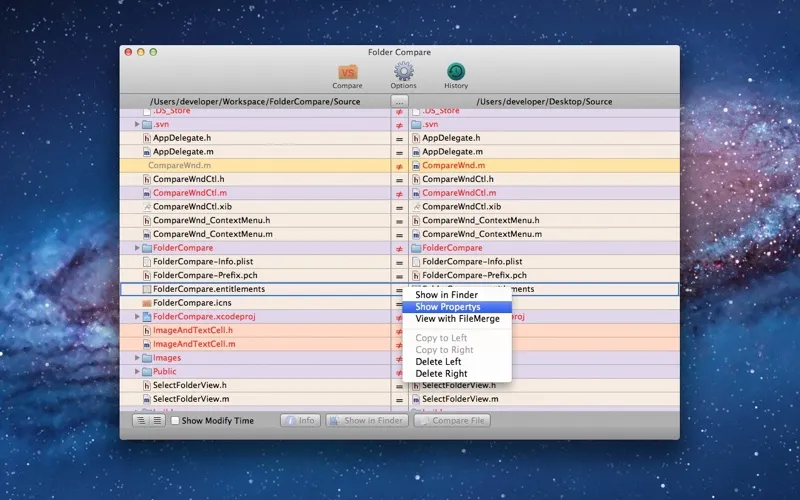This screenshot has width=800, height=500.
Task: Click left CompareWndCtl.xib file icon
Action: pos(147,207)
